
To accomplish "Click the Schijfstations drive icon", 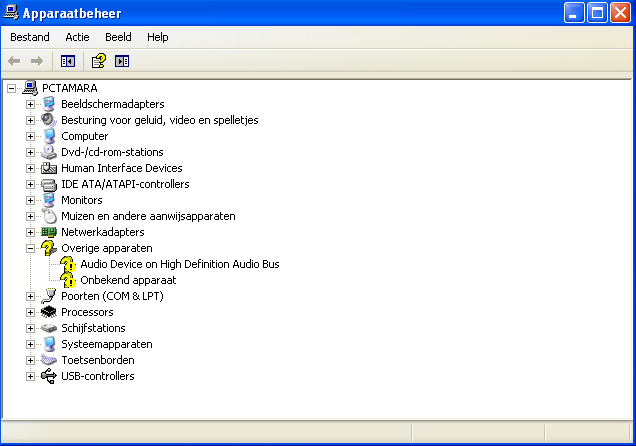I will point(49,328).
